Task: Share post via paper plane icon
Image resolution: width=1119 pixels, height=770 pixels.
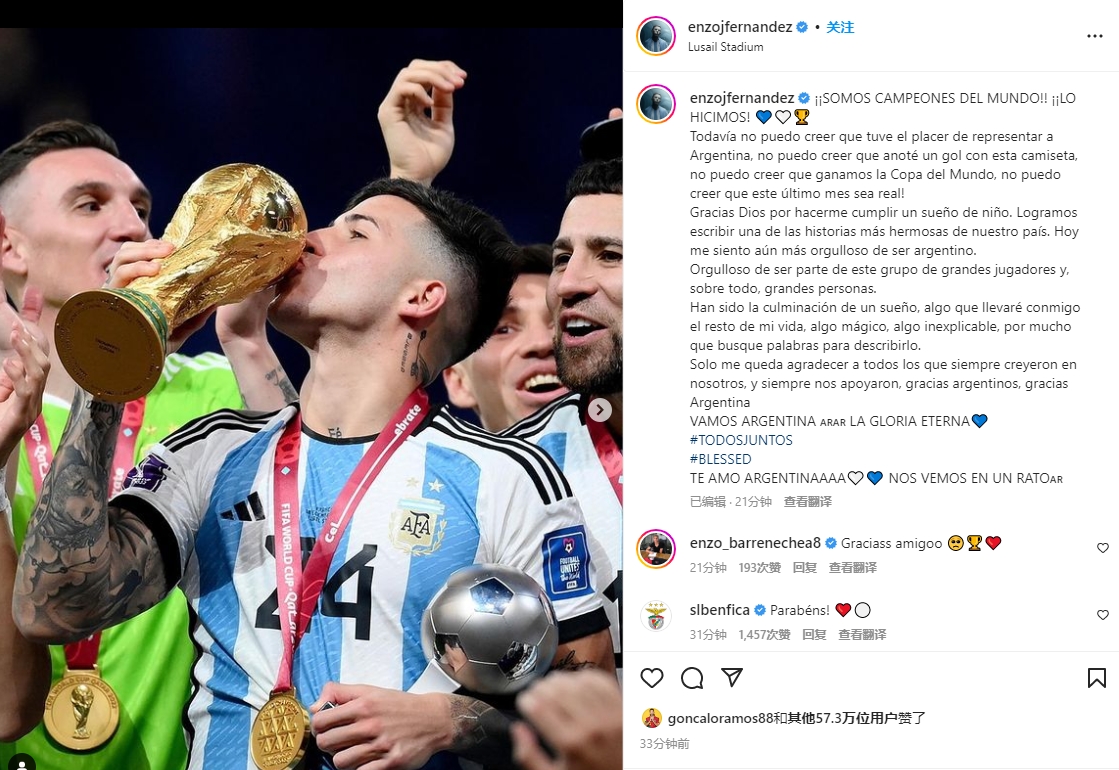Action: (x=732, y=677)
